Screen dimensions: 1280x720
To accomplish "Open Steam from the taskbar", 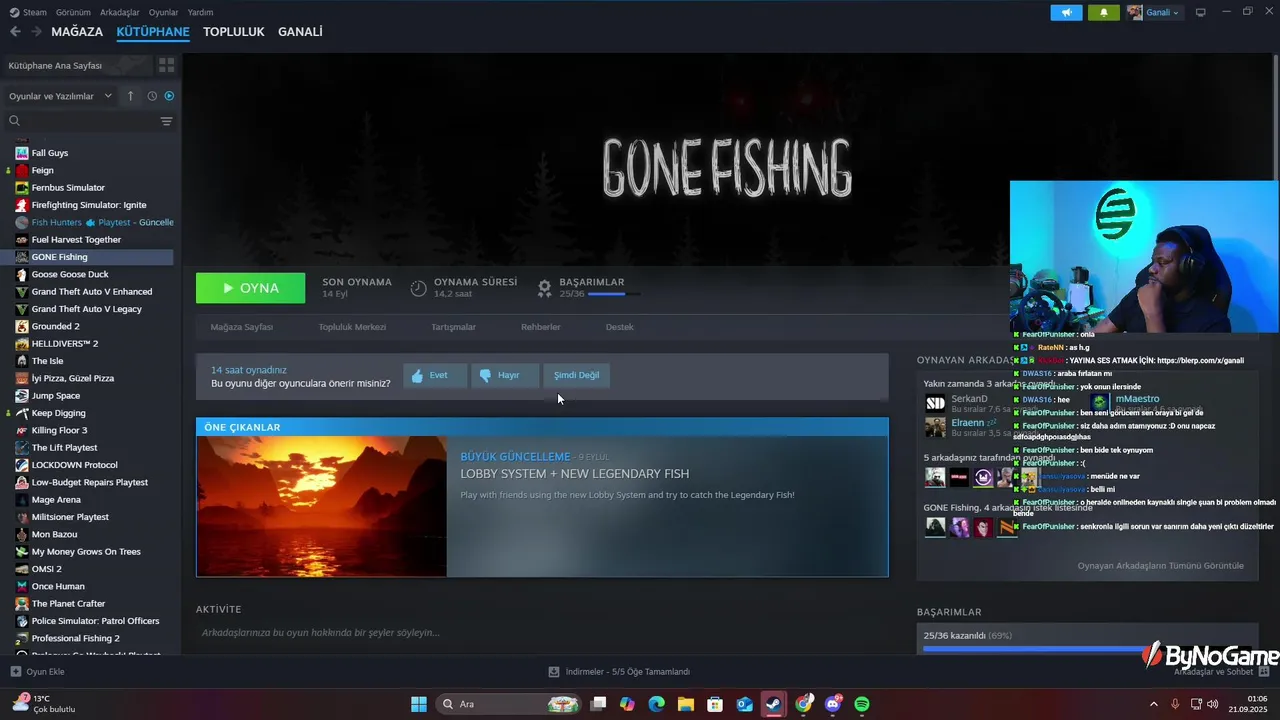I will pyautogui.click(x=773, y=704).
